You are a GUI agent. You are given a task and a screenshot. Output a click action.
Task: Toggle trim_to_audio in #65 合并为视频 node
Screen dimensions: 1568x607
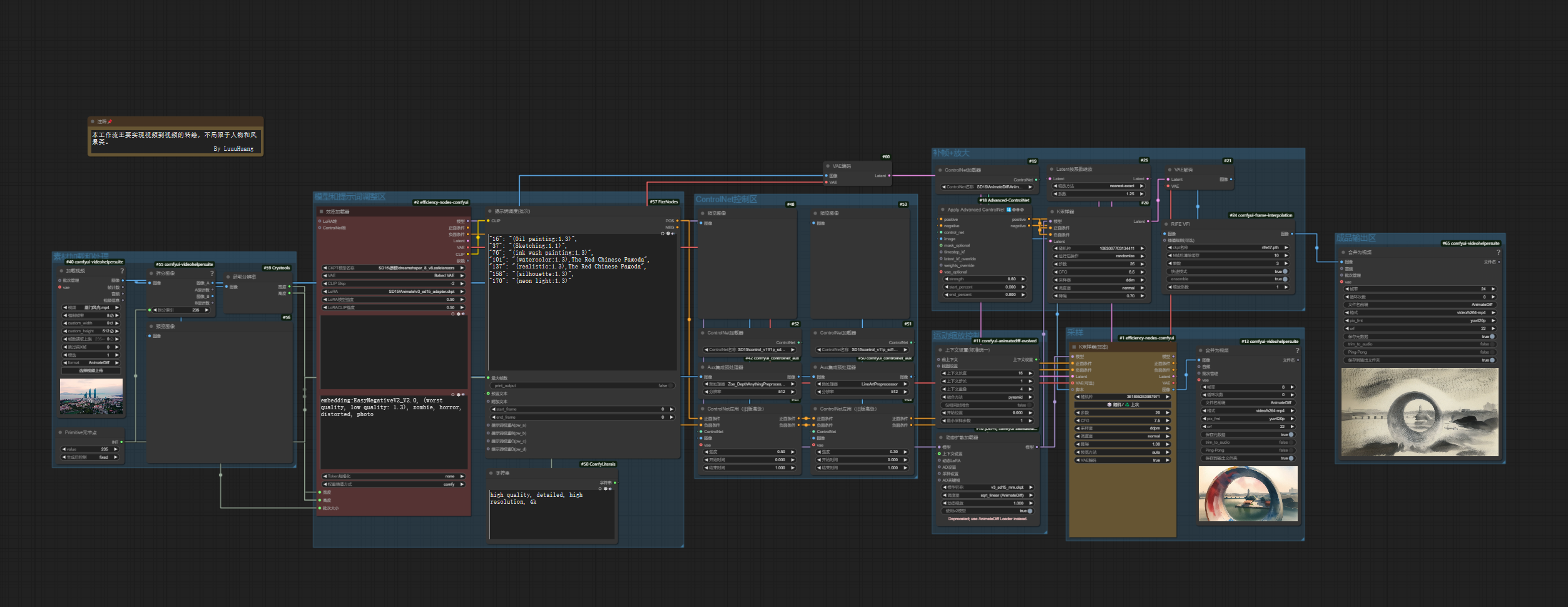point(1420,344)
